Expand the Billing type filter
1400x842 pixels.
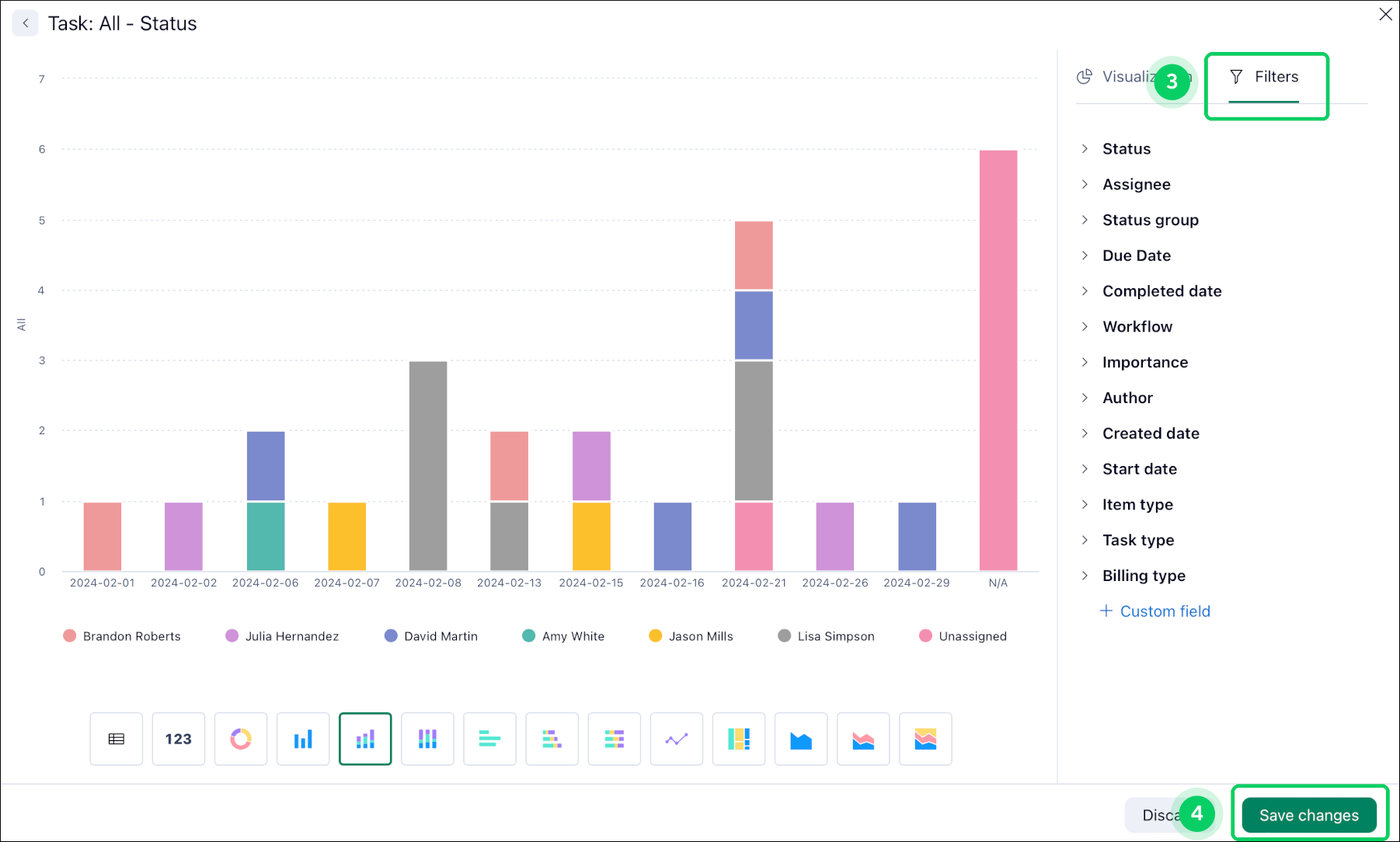pyautogui.click(x=1143, y=576)
